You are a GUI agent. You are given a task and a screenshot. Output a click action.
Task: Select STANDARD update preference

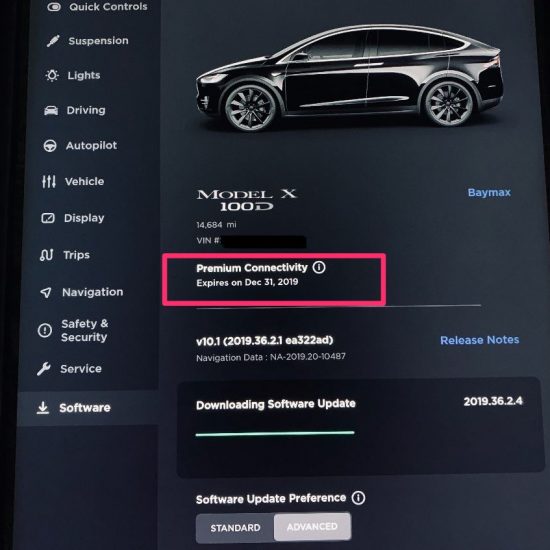(235, 528)
